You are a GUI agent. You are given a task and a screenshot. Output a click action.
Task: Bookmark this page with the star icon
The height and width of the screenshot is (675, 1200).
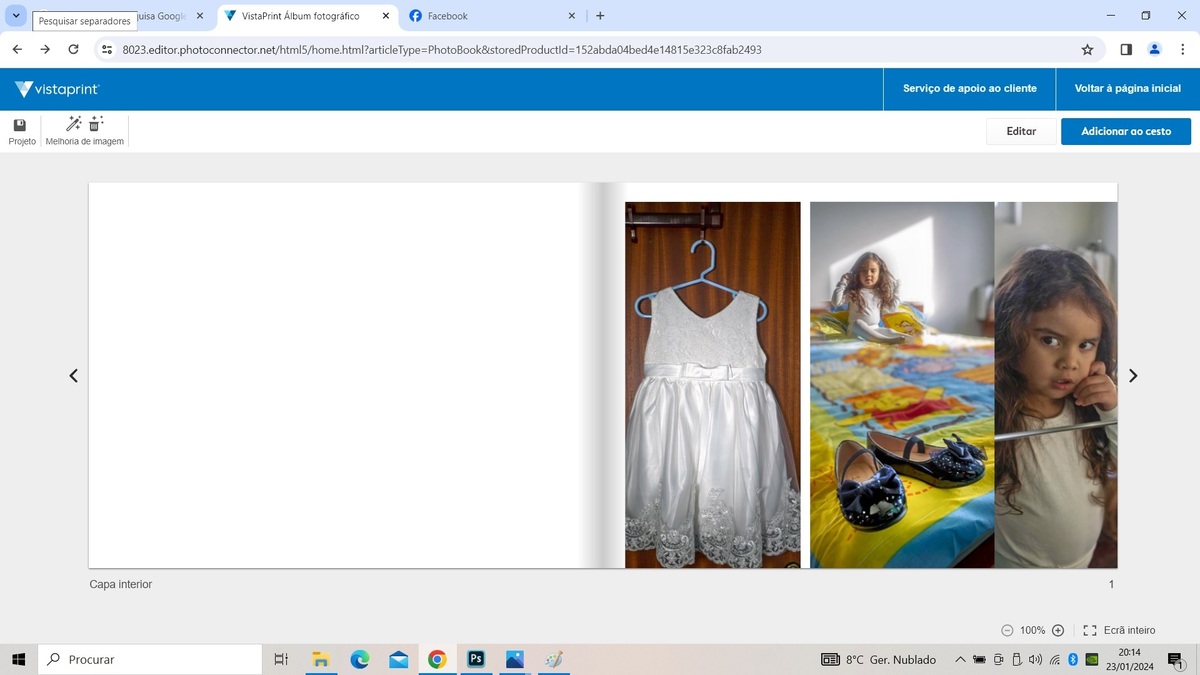click(x=1087, y=49)
